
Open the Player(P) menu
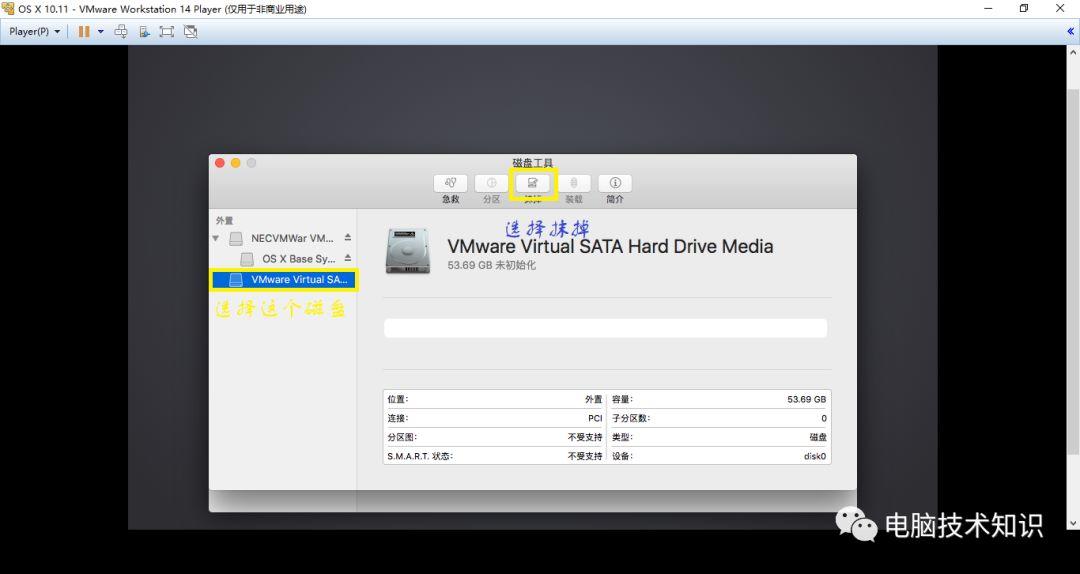(x=34, y=32)
